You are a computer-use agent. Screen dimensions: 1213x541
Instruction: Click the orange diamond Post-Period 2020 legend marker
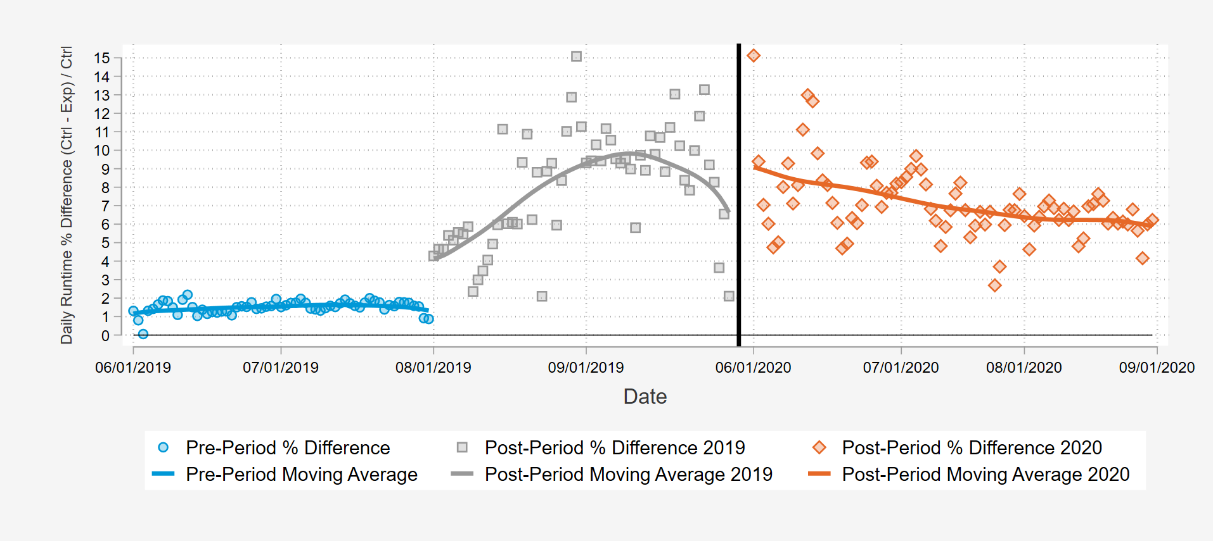pyautogui.click(x=818, y=447)
